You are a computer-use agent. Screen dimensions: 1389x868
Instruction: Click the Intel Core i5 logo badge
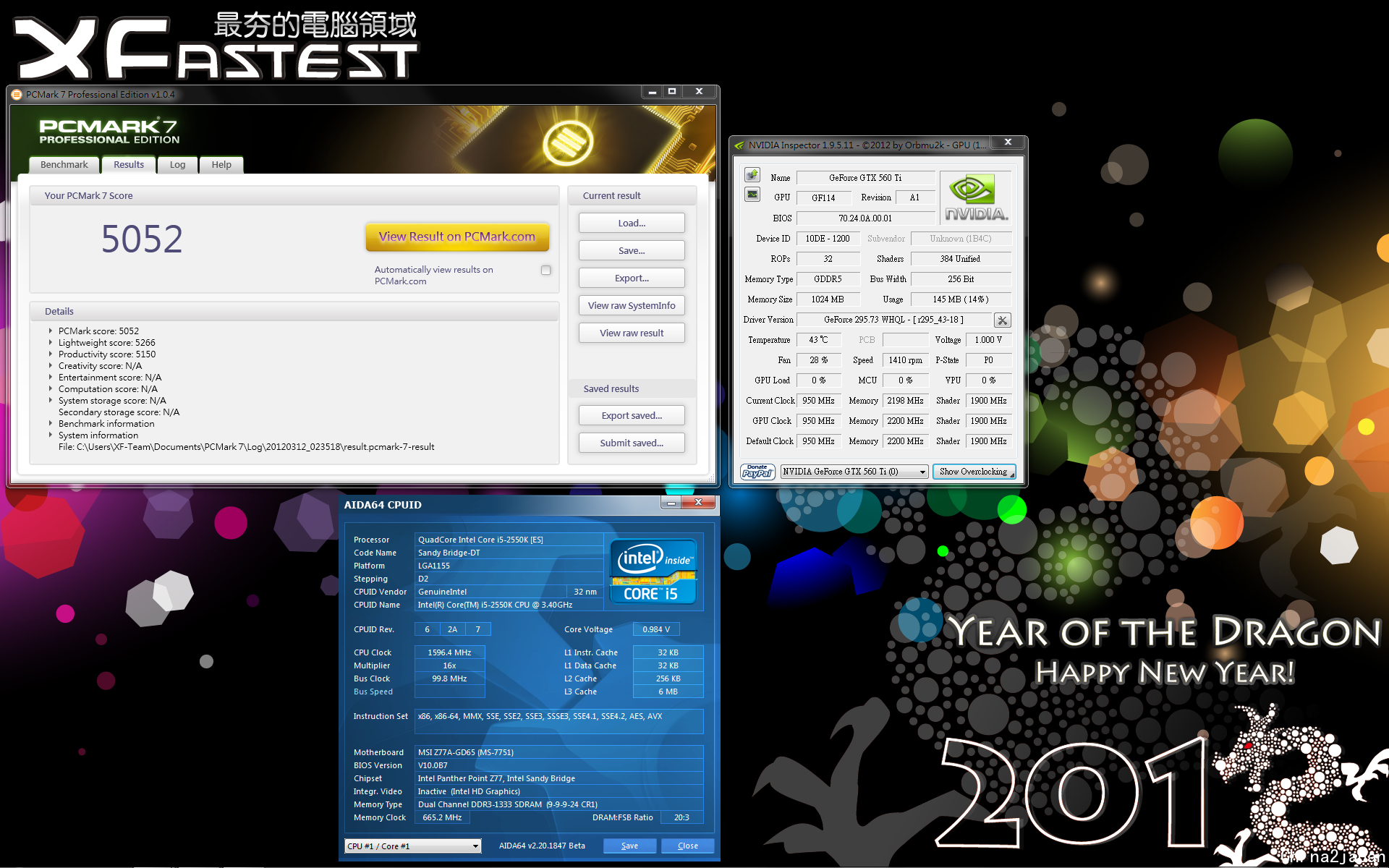(654, 571)
